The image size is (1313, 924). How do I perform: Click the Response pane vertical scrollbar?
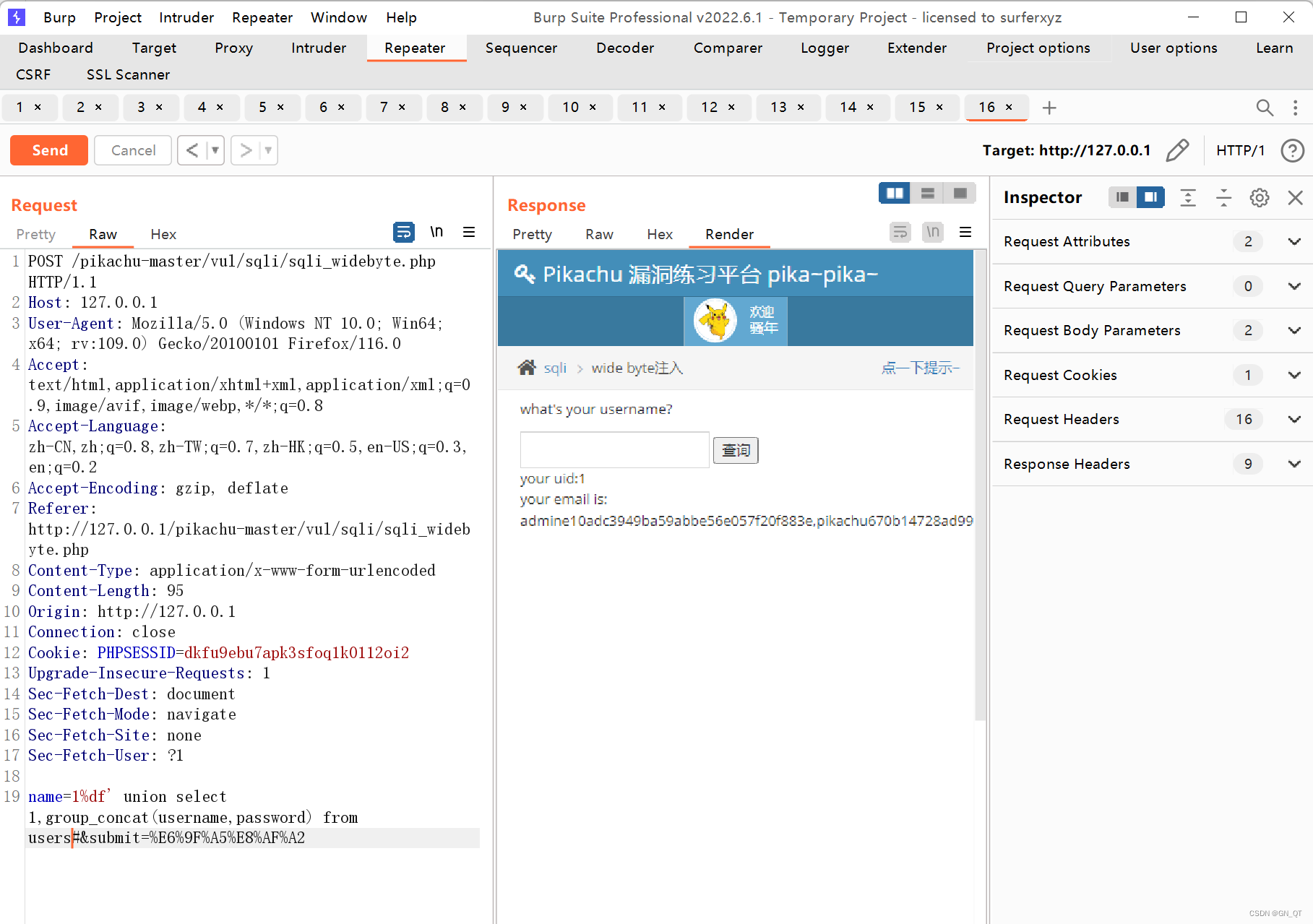pyautogui.click(x=981, y=485)
